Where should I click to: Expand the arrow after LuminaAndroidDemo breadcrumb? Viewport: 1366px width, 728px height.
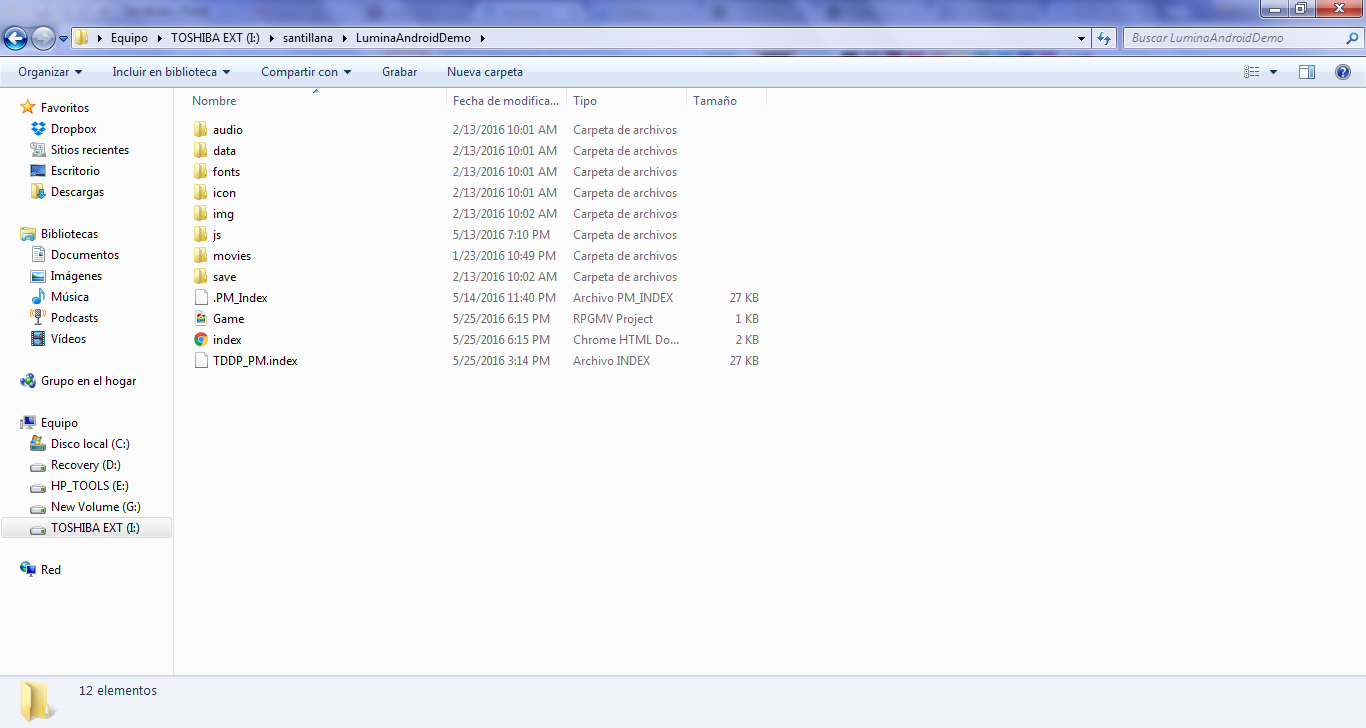pos(482,38)
